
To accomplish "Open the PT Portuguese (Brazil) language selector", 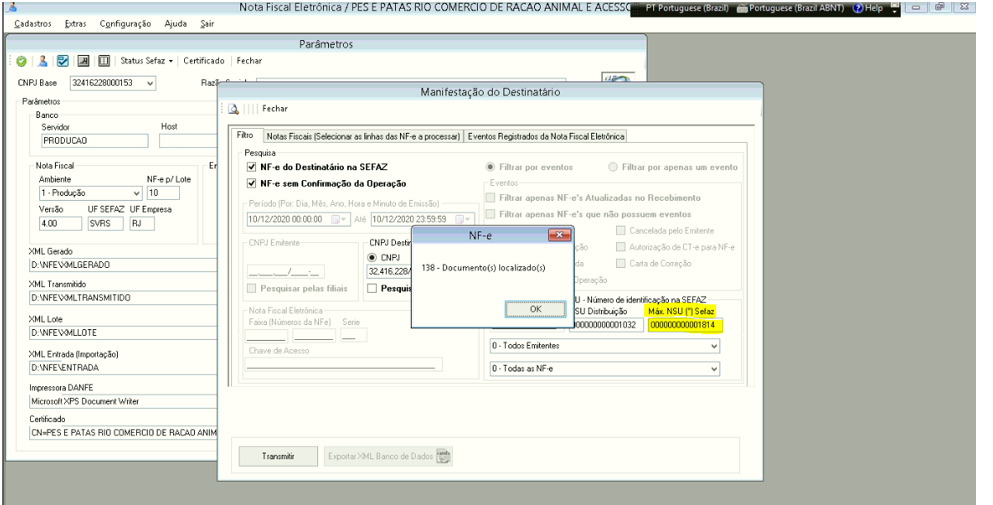I will pos(688,8).
